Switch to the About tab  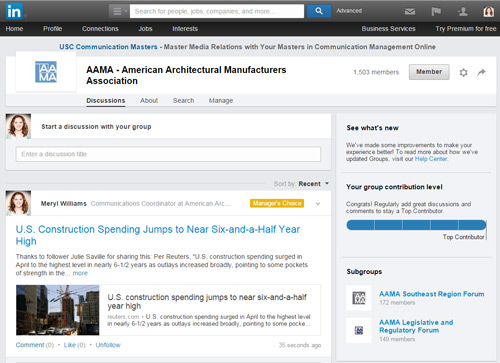click(x=149, y=101)
